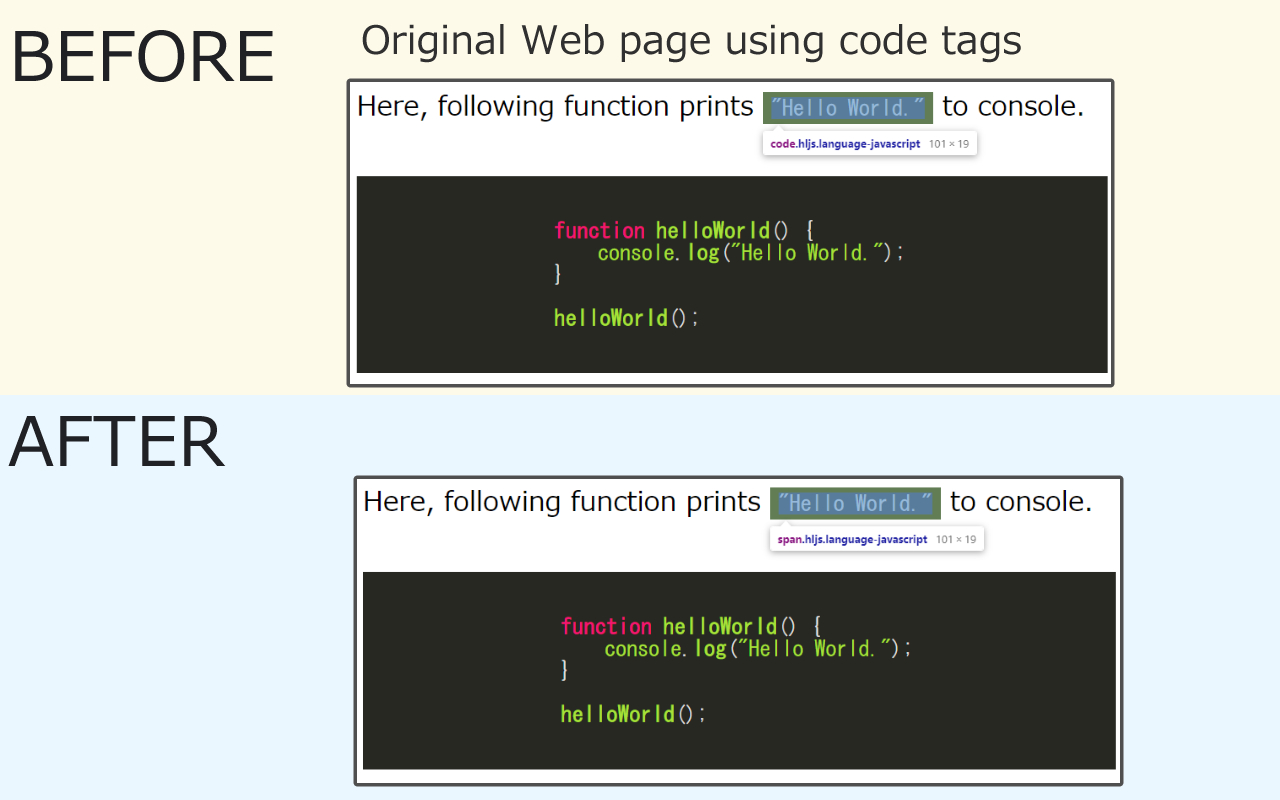The height and width of the screenshot is (800, 1280).
Task: Click the "101 × 19" size in AFTER tooltip
Action: pos(956,539)
